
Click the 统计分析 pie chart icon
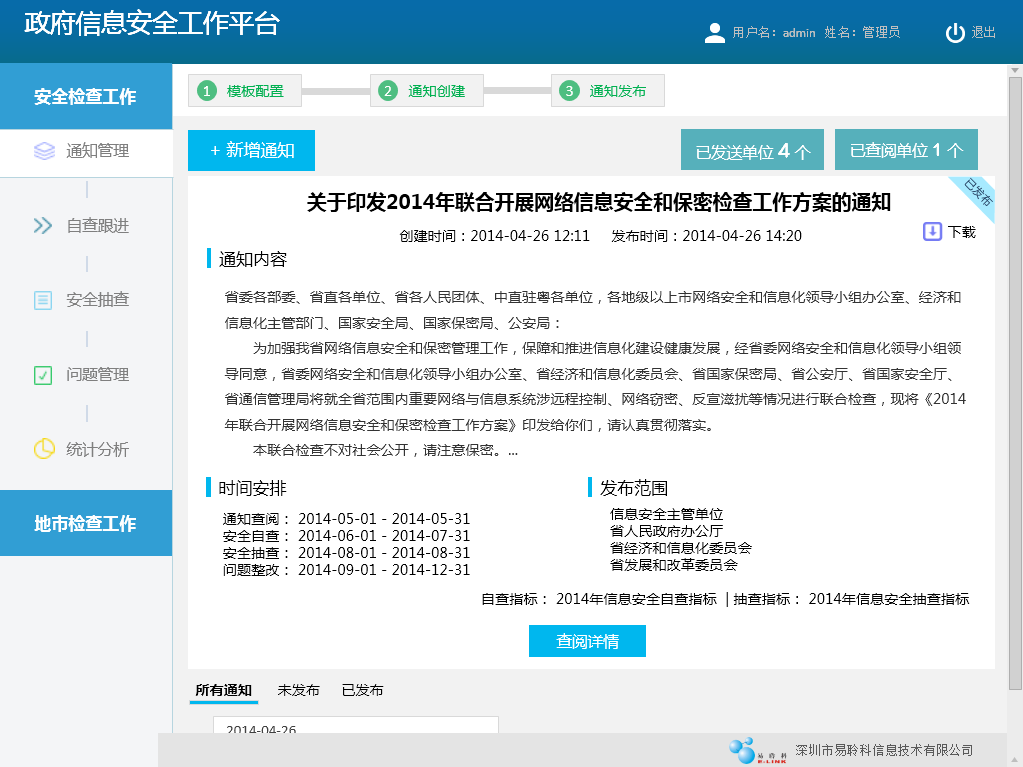(43, 450)
